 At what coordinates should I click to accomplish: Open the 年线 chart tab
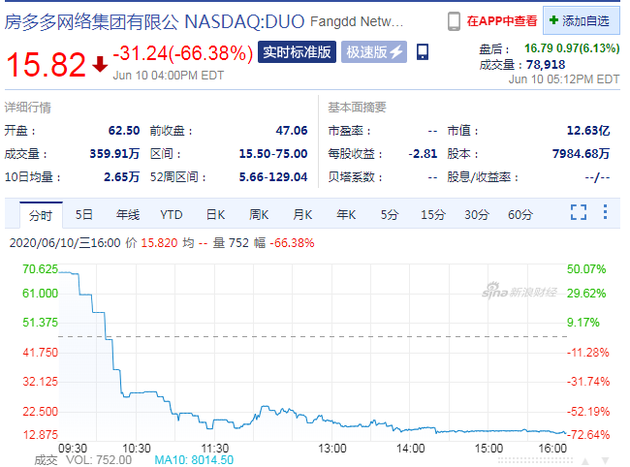[x=127, y=215]
